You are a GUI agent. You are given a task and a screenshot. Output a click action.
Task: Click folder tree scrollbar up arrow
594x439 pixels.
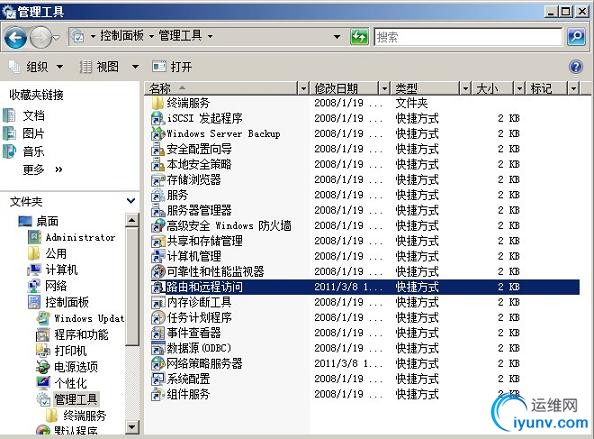point(132,220)
